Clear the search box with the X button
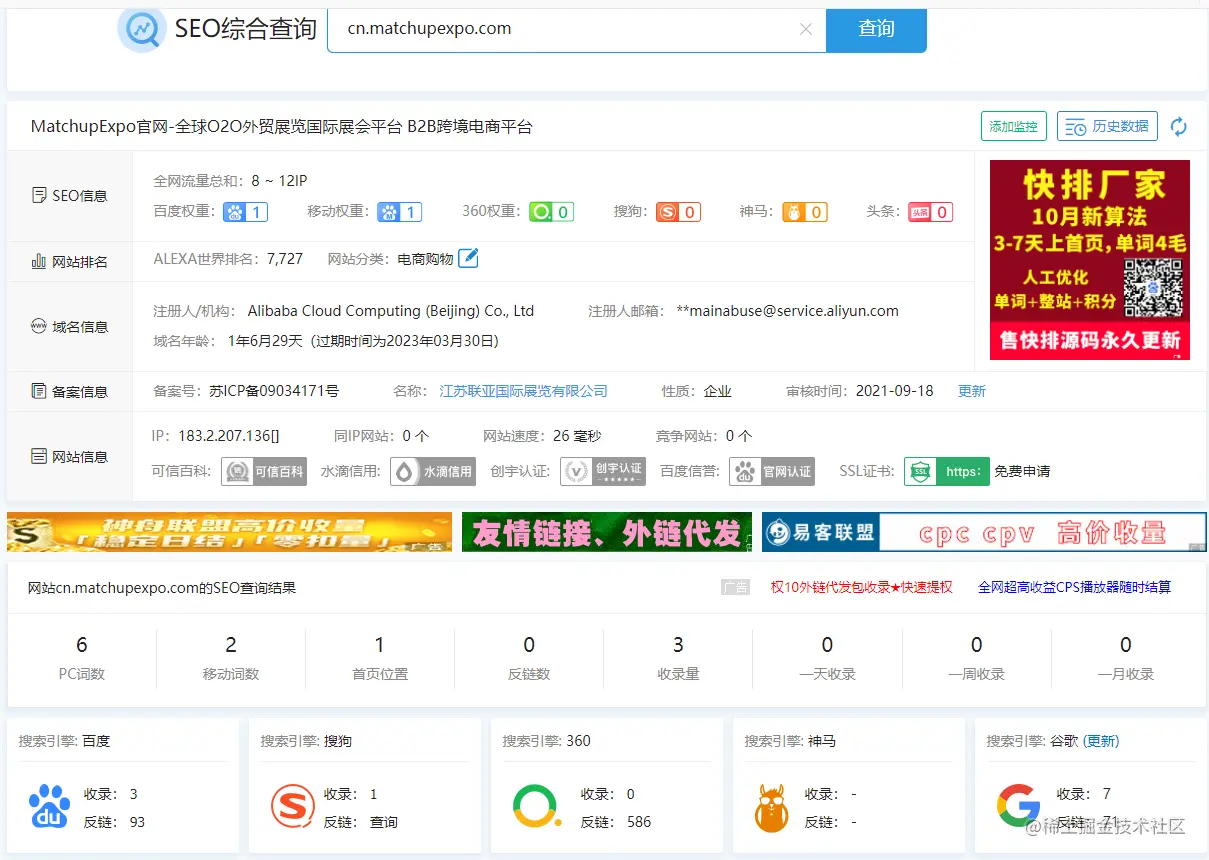The width and height of the screenshot is (1209, 860). [x=806, y=29]
